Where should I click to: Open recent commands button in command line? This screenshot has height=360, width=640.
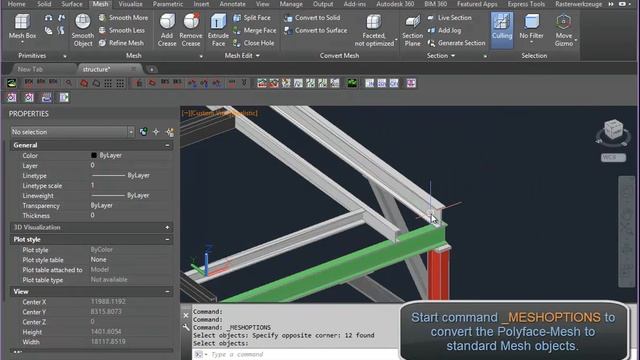200,354
